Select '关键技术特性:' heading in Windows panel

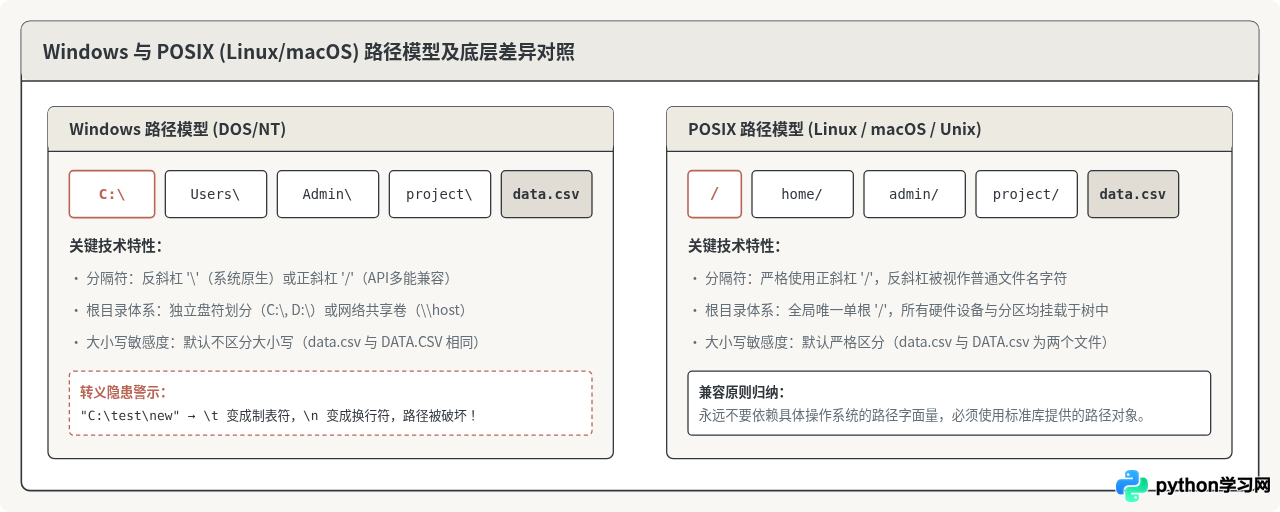pyautogui.click(x=116, y=246)
